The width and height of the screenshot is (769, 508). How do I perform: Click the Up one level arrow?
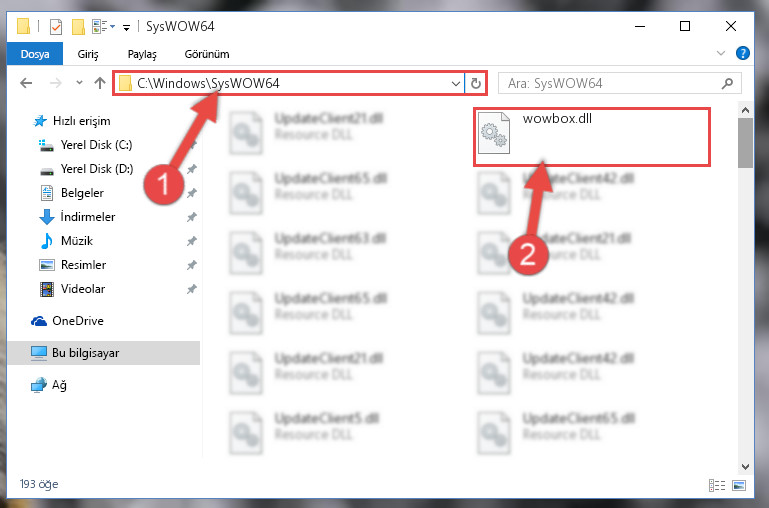100,83
